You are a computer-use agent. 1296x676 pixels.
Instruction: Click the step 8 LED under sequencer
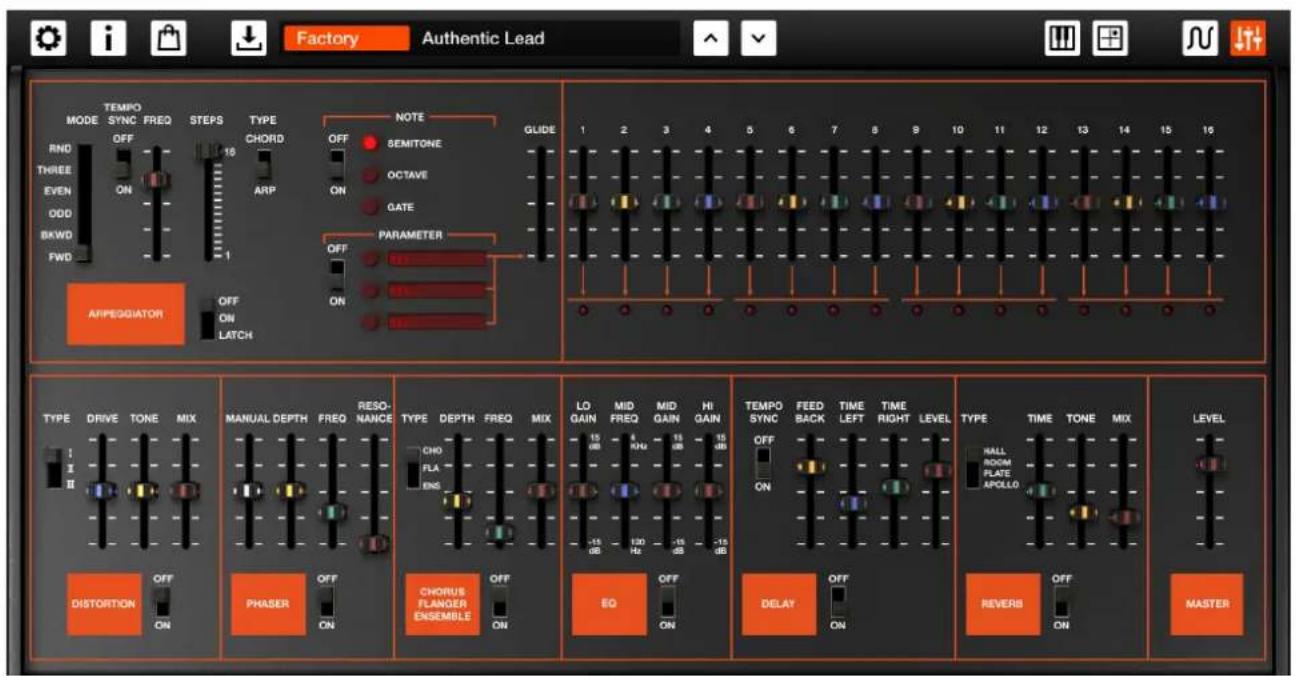[x=875, y=310]
